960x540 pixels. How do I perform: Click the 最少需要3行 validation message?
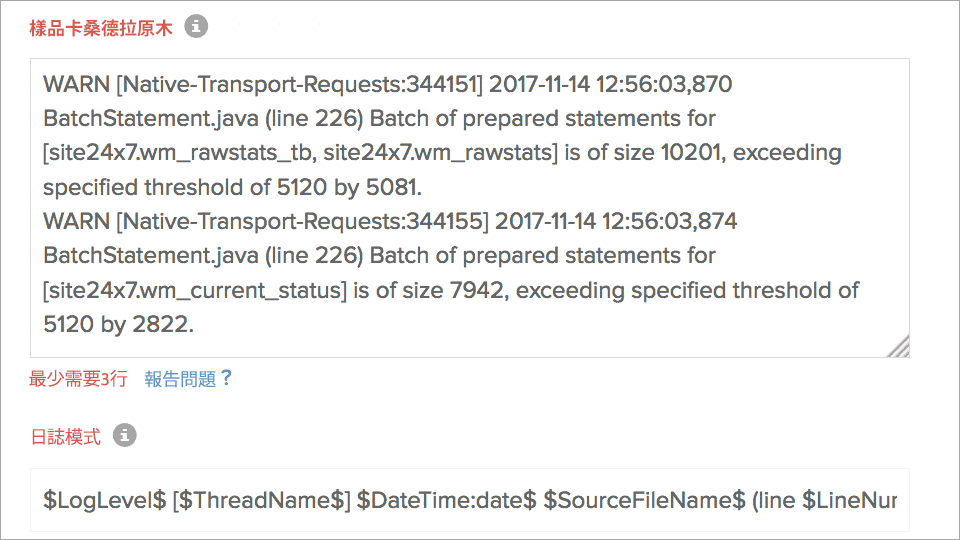[x=78, y=379]
